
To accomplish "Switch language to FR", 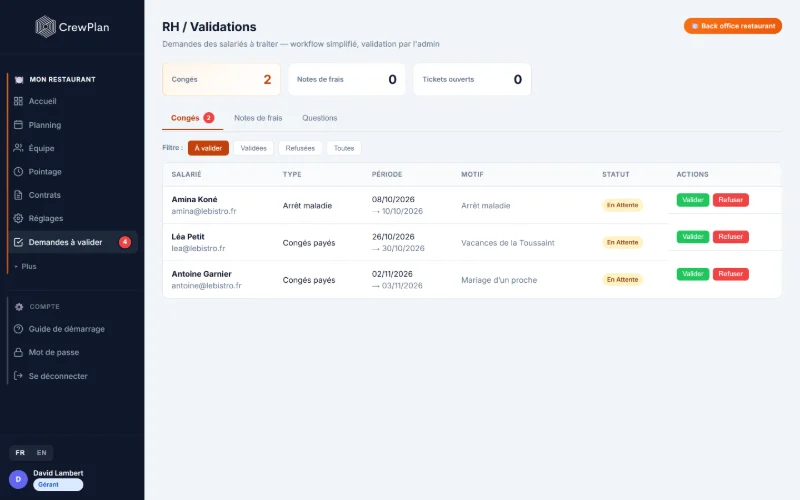I will click(20, 453).
